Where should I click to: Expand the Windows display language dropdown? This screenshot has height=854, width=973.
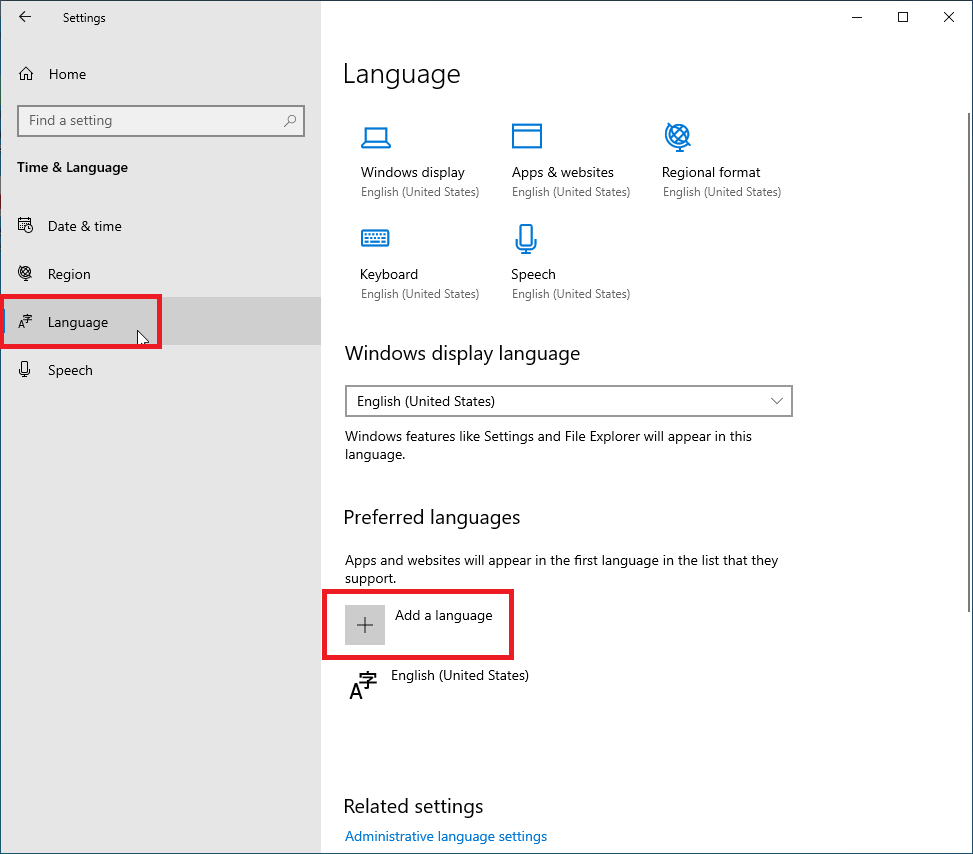pos(568,401)
